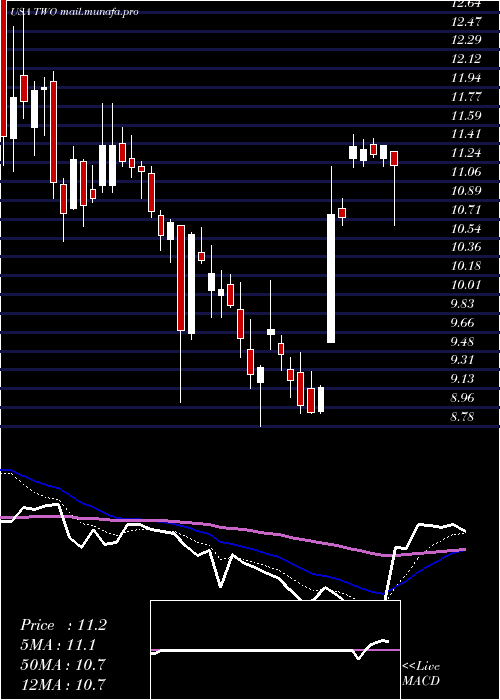Click the 11.06 price axis label
Image resolution: width=500 pixels, height=700 pixels.
click(466, 171)
